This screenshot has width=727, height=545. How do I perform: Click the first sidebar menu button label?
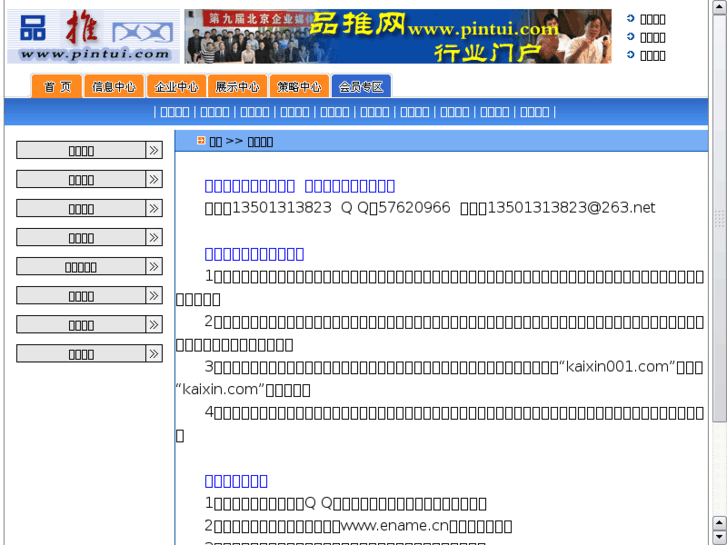point(81,150)
